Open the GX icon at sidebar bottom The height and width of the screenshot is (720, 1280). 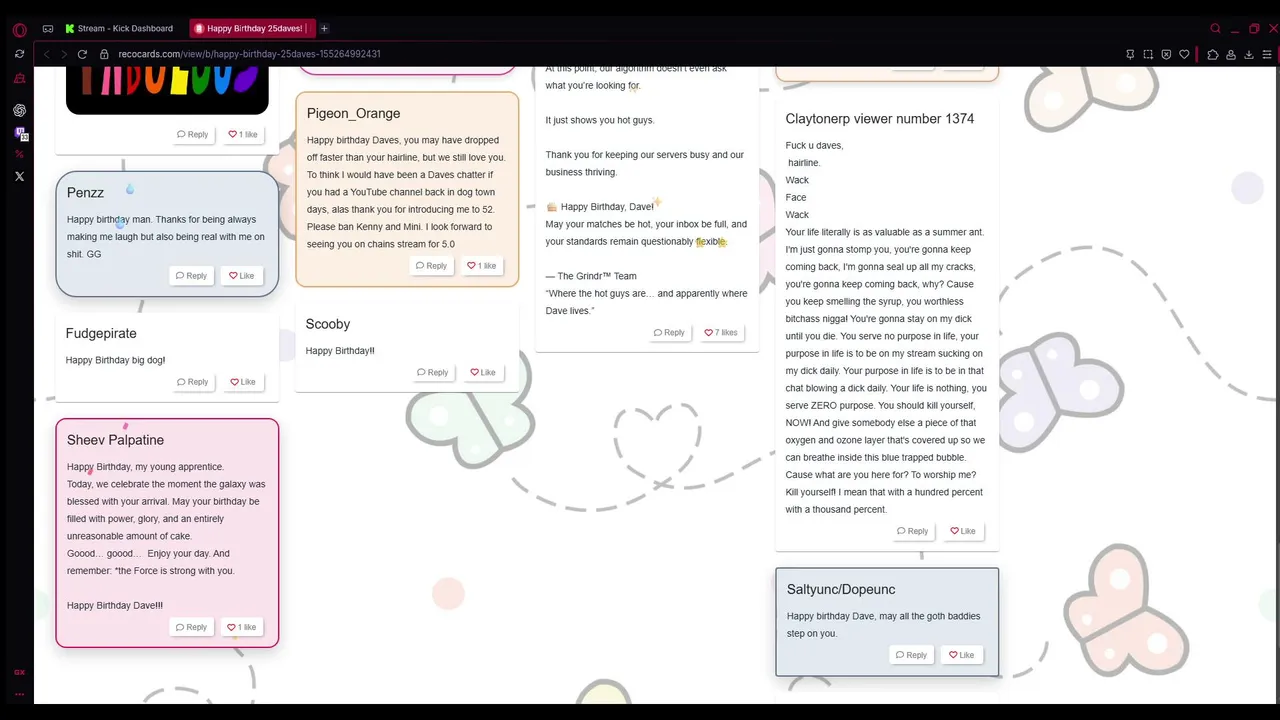(19, 672)
